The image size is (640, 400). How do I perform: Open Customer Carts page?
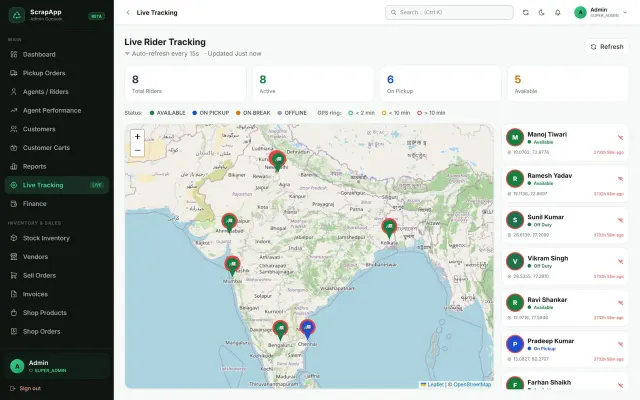57,148
